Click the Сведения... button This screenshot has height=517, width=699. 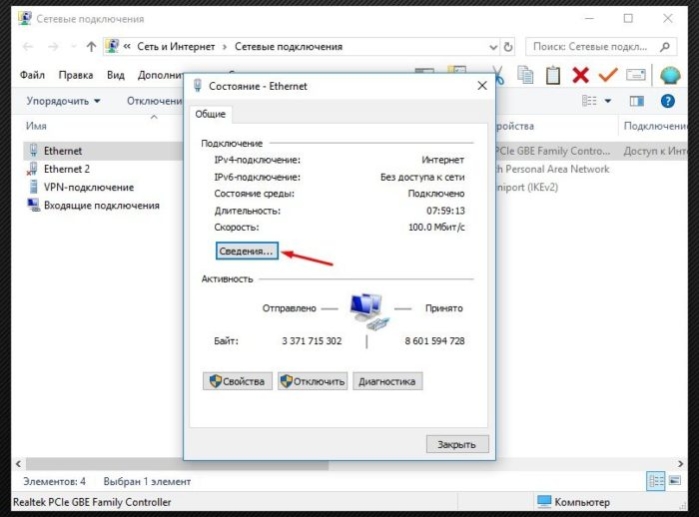247,251
